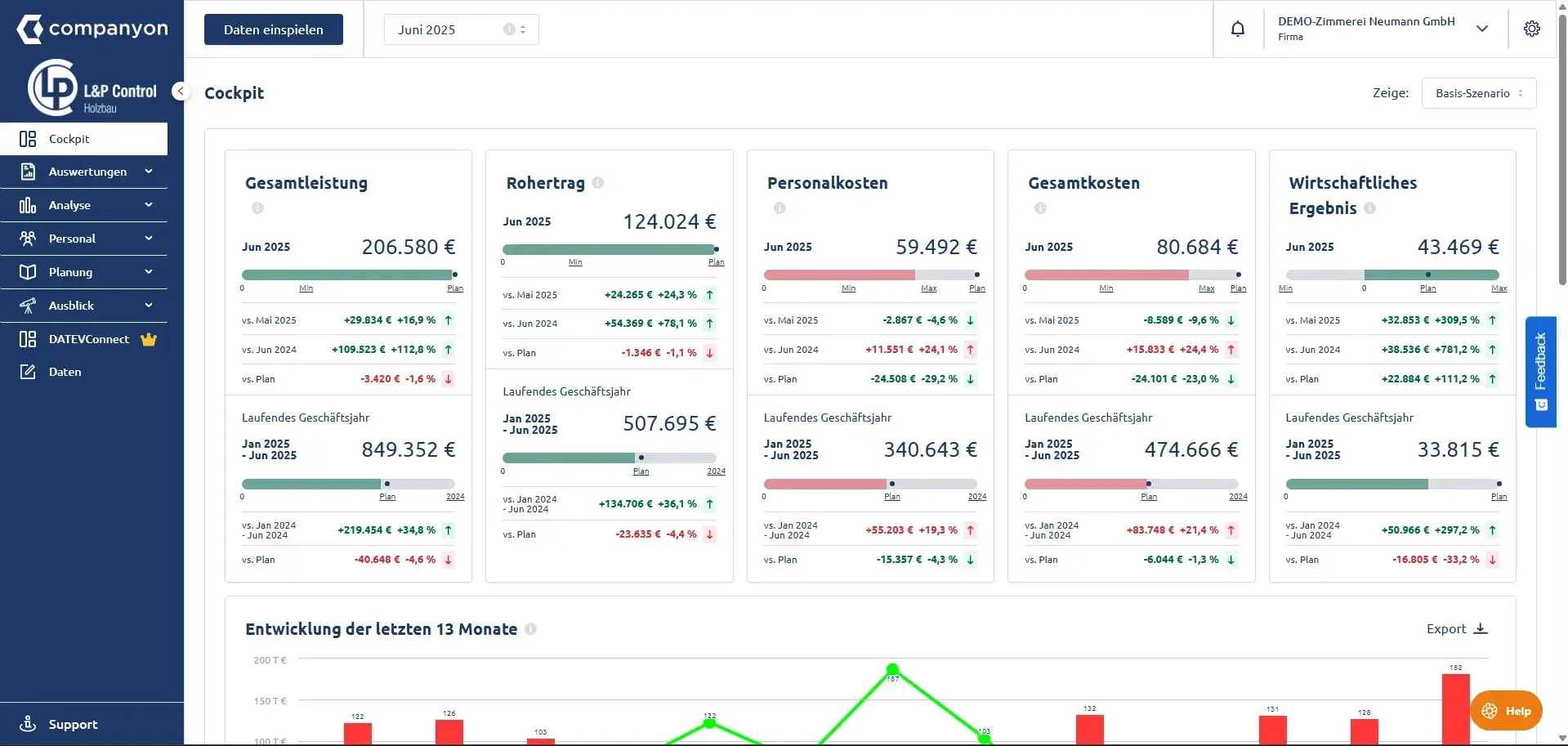
Task: Click the red 182 bar in chart
Action: click(x=1456, y=709)
